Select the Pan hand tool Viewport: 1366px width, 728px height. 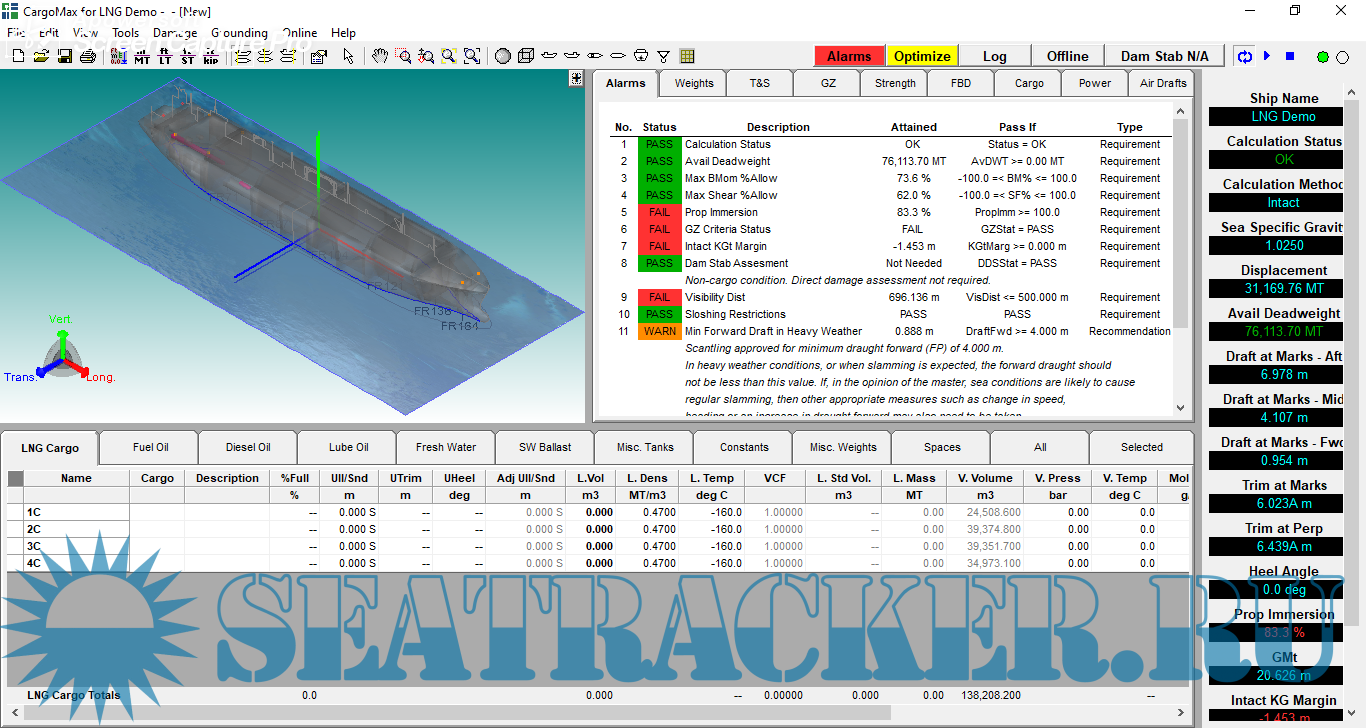(x=380, y=57)
